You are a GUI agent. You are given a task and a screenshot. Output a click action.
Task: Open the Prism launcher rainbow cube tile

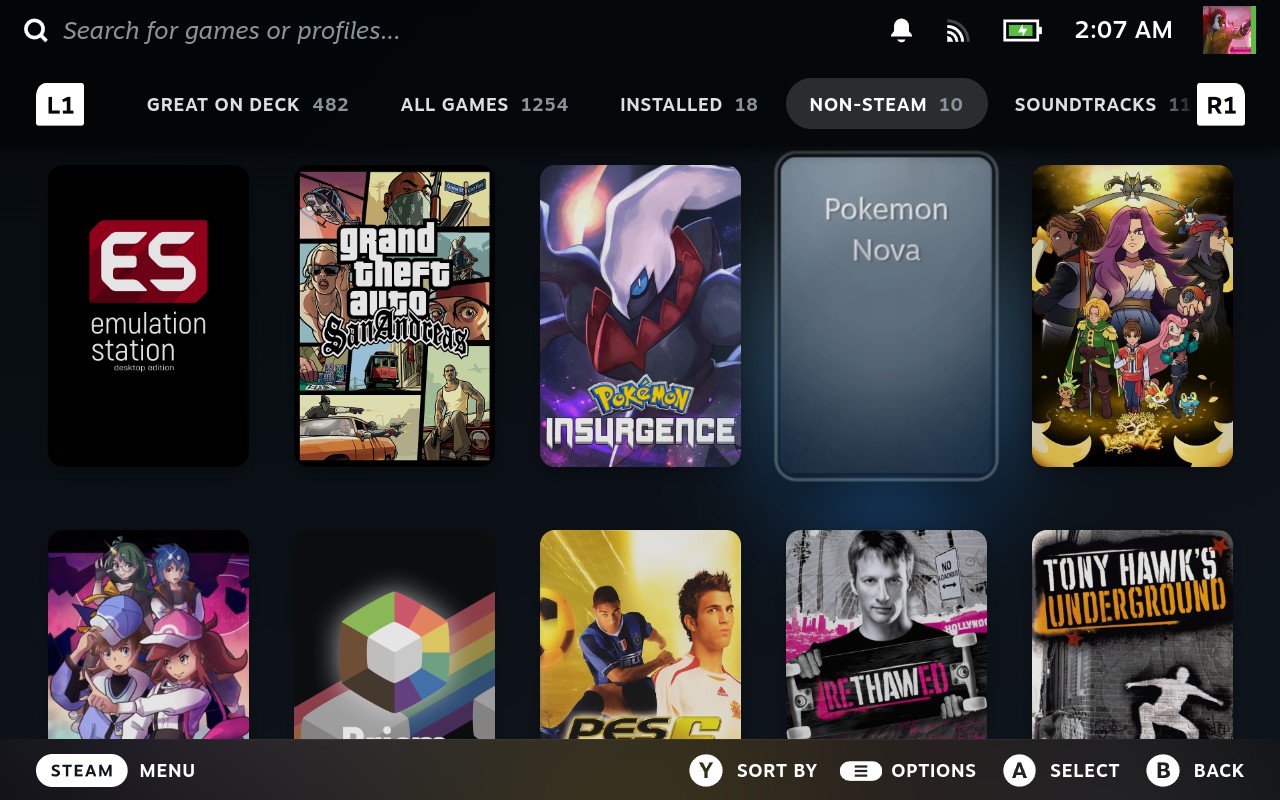click(394, 635)
